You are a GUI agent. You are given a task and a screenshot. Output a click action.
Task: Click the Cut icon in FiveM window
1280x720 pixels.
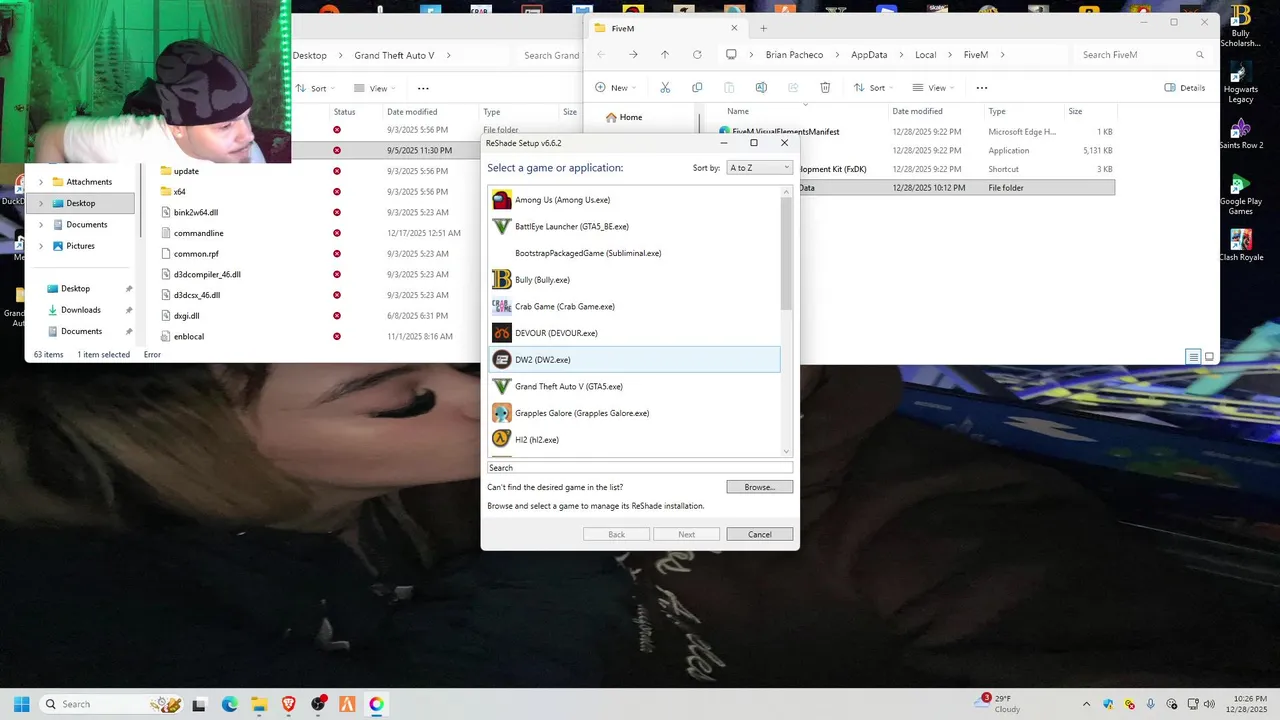[x=665, y=88]
